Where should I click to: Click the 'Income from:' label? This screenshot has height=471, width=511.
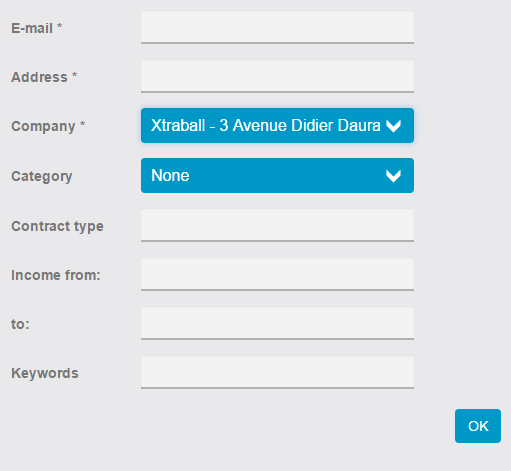point(56,275)
